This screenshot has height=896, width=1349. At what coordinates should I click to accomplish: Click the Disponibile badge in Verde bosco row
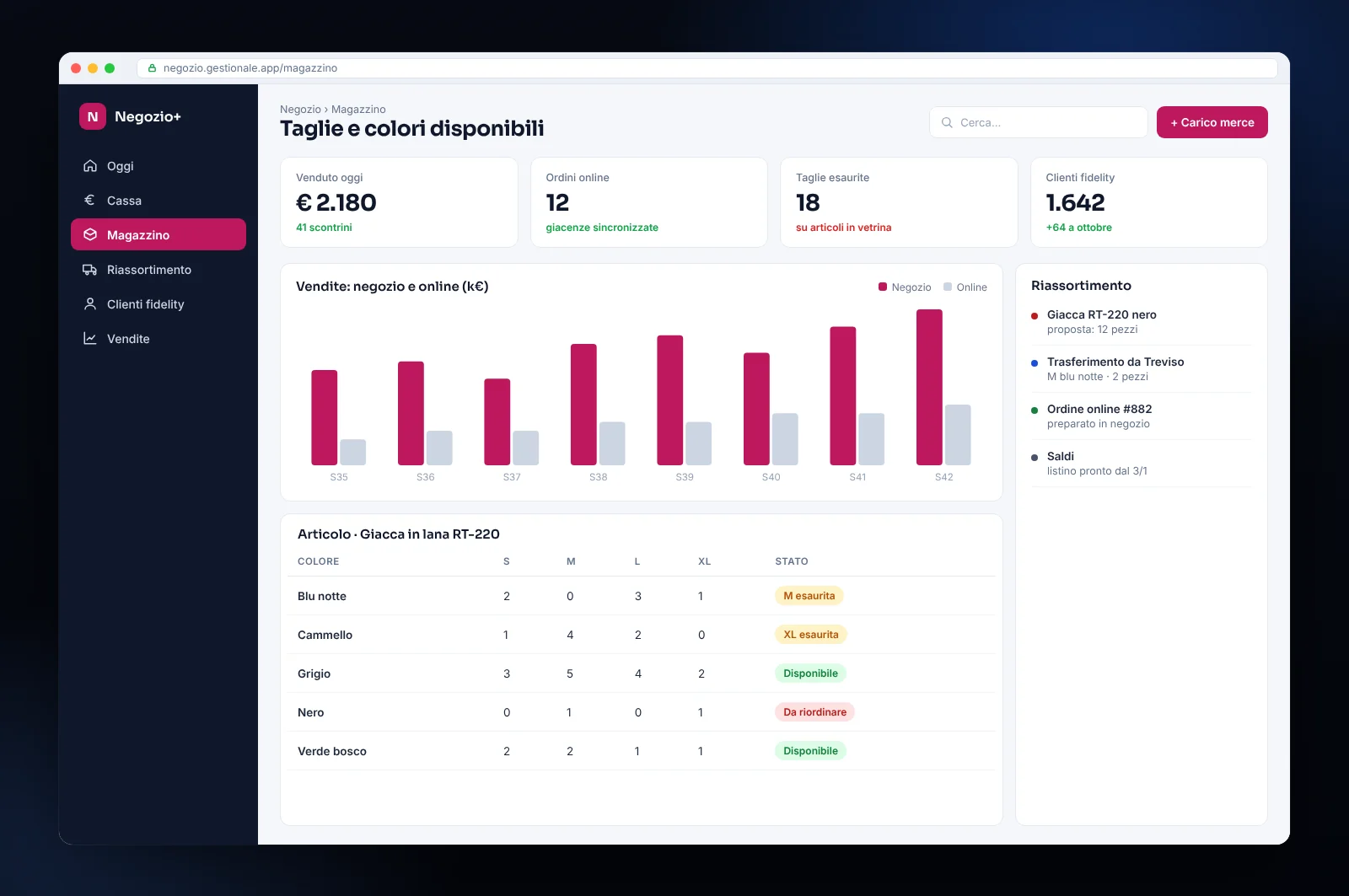(x=810, y=751)
